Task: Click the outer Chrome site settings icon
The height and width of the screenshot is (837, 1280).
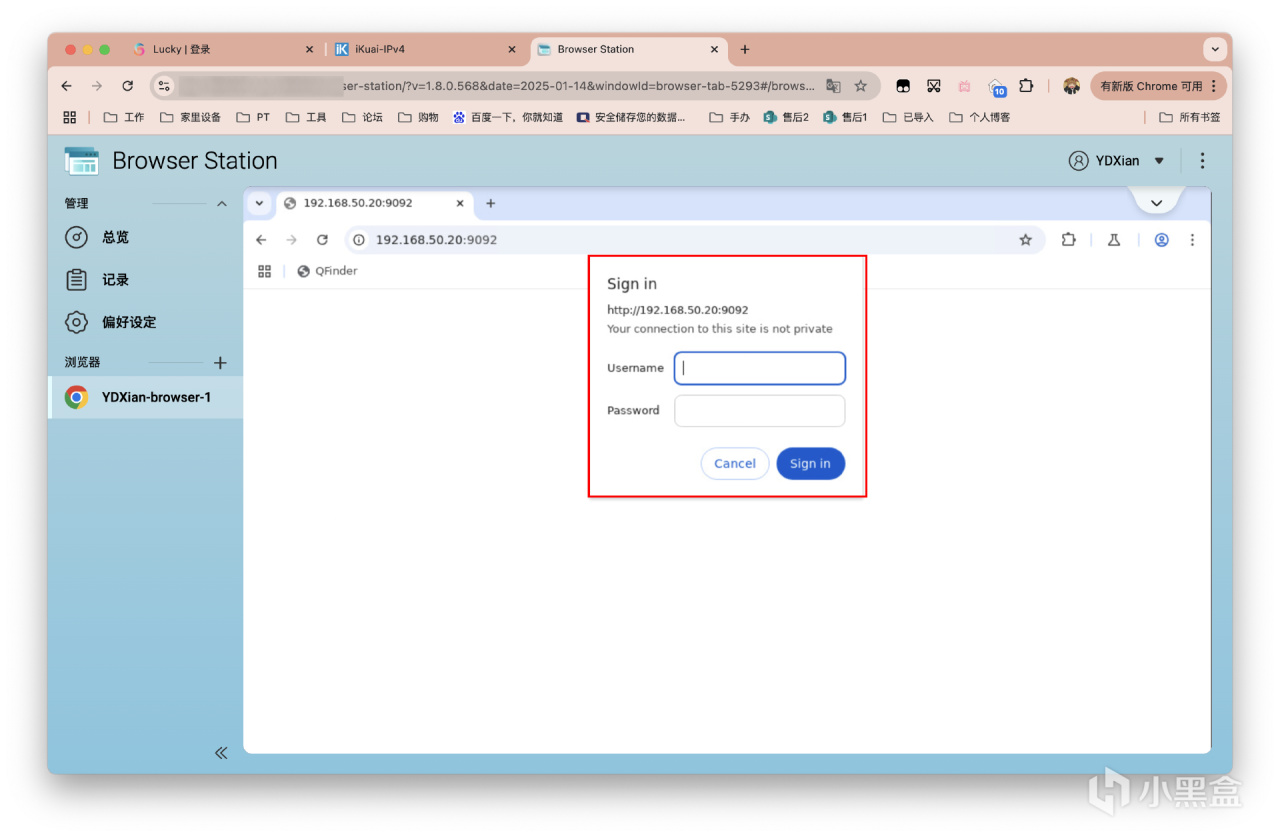Action: click(x=165, y=86)
